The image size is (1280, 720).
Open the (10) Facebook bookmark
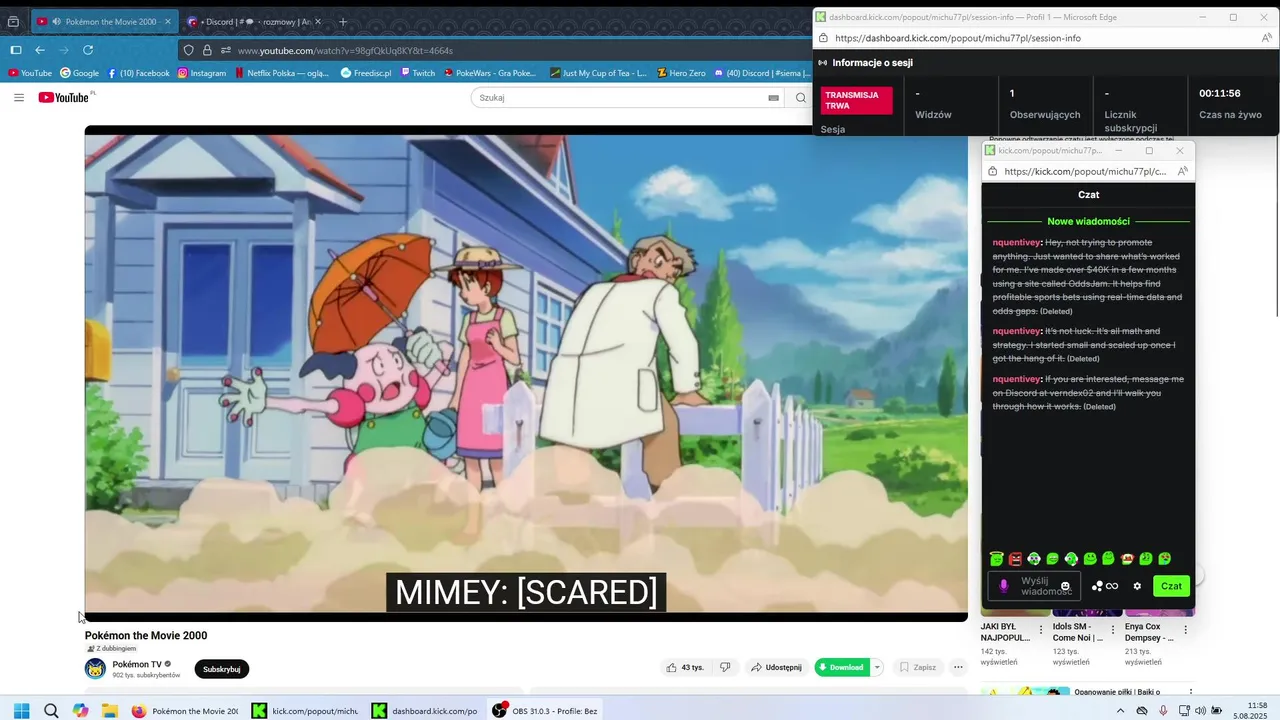click(x=138, y=73)
